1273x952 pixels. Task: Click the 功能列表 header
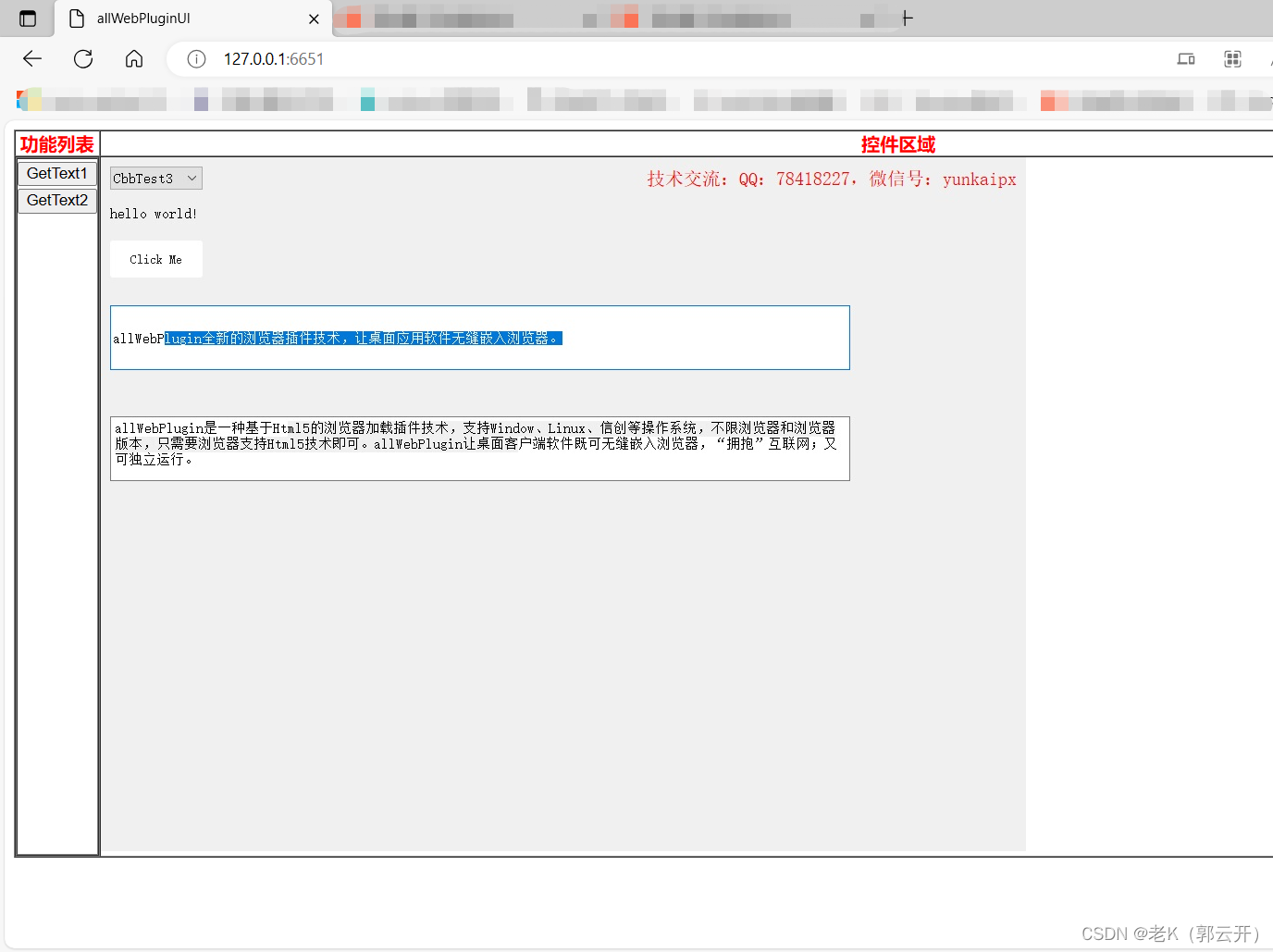click(x=57, y=144)
